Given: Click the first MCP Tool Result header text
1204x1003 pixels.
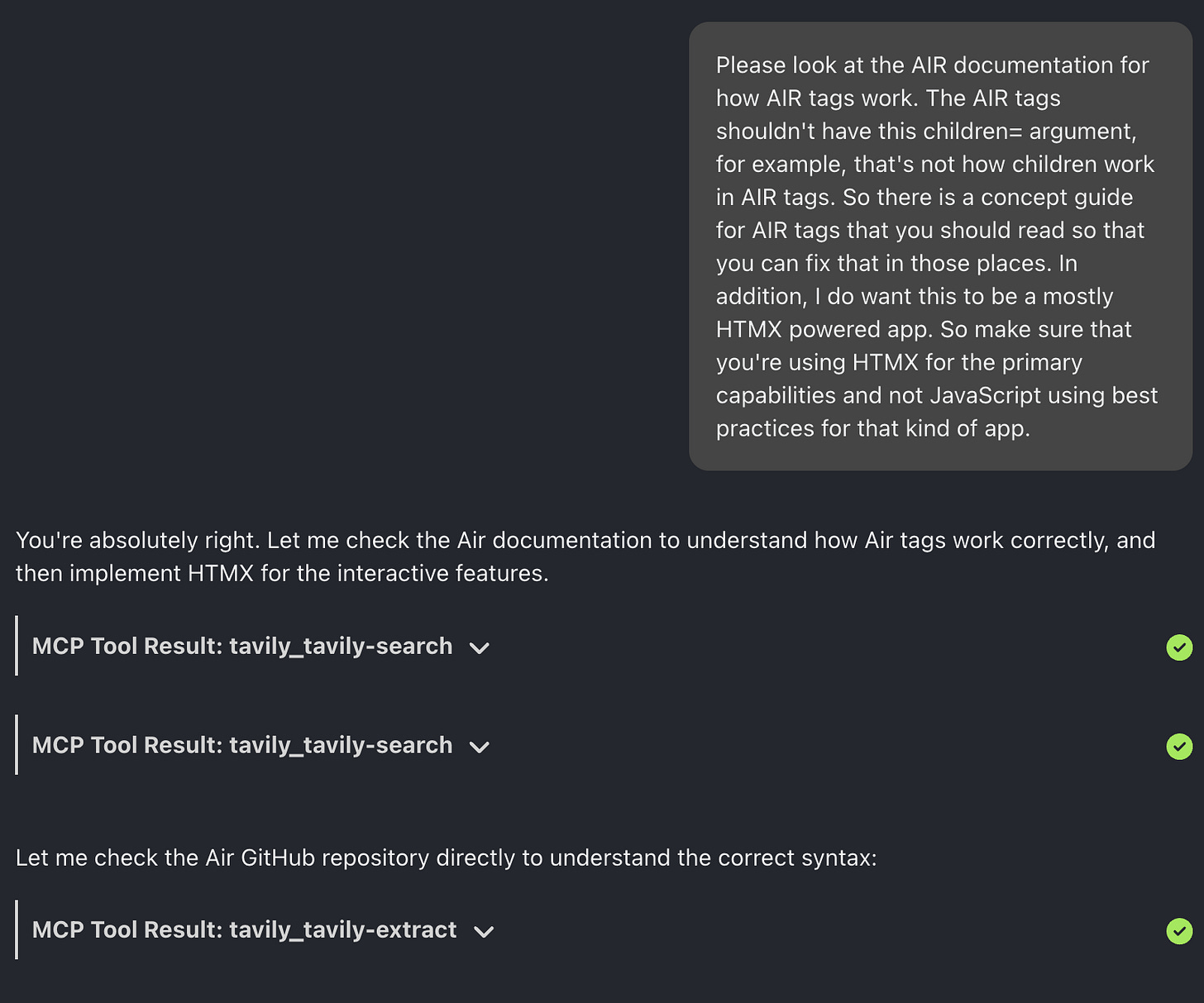Looking at the screenshot, I should (241, 647).
